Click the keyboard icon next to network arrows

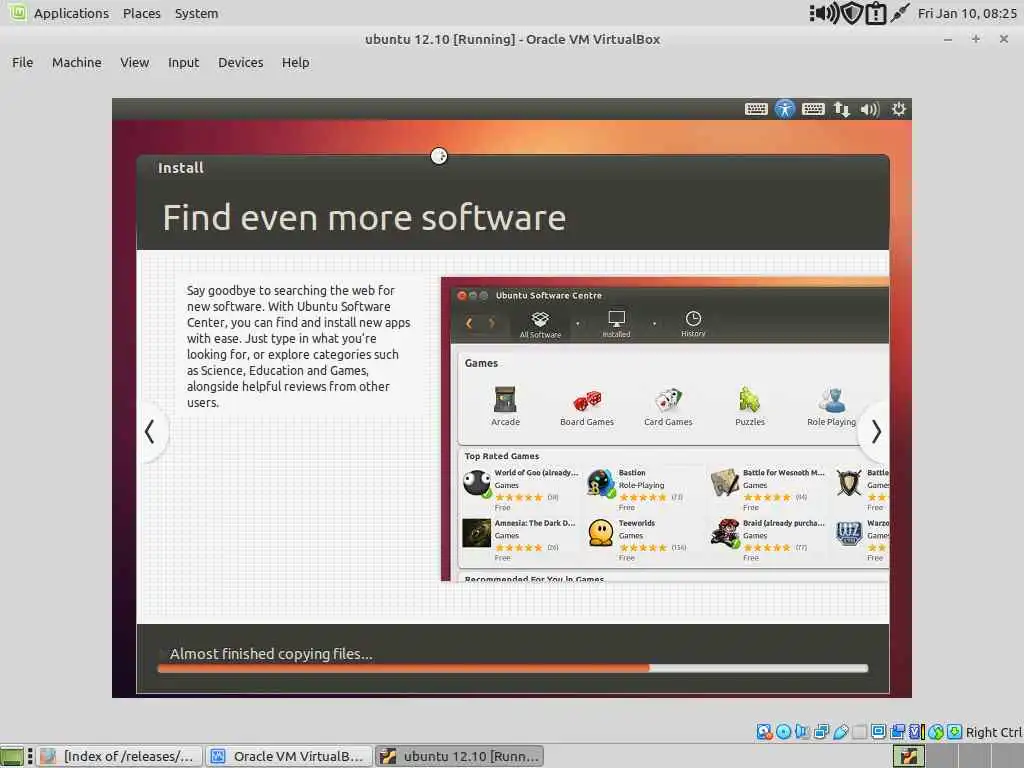[813, 109]
